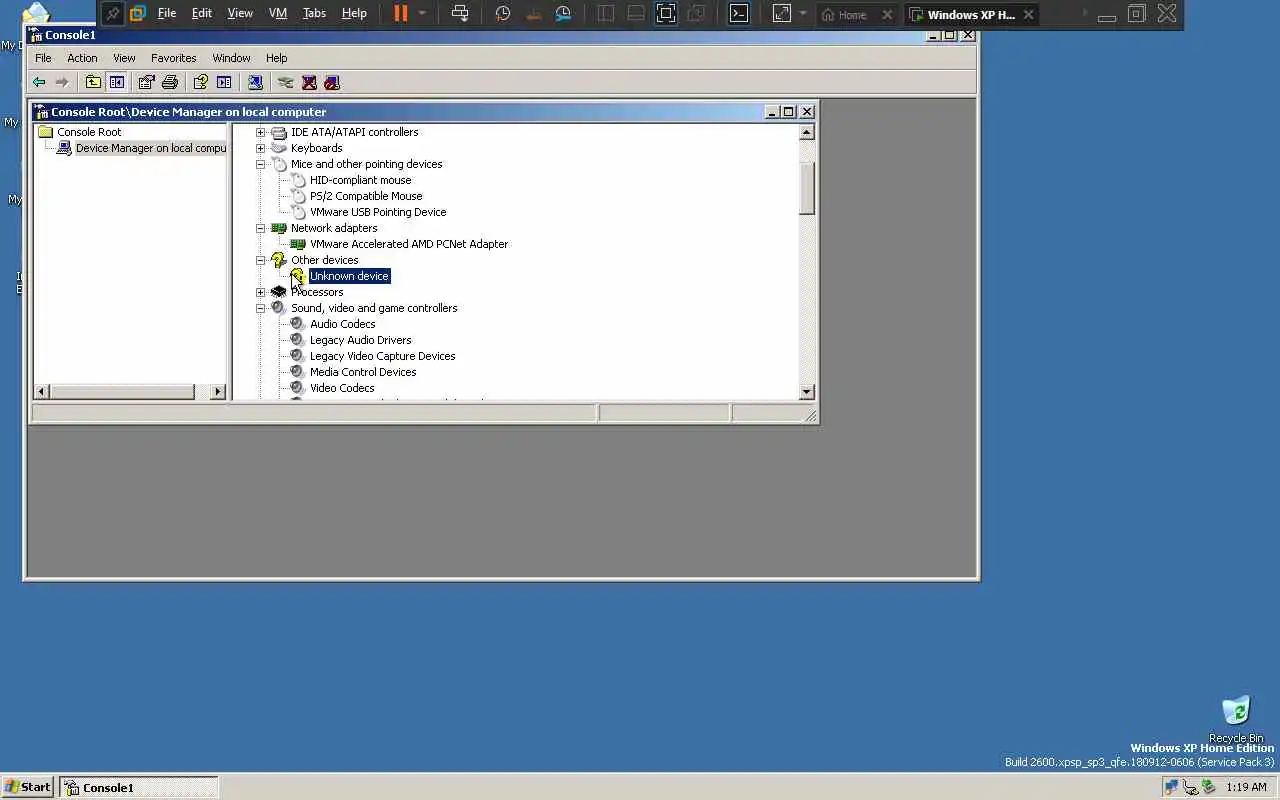Click the VMware pin toolbar icon
This screenshot has width=1280, height=800.
point(112,14)
